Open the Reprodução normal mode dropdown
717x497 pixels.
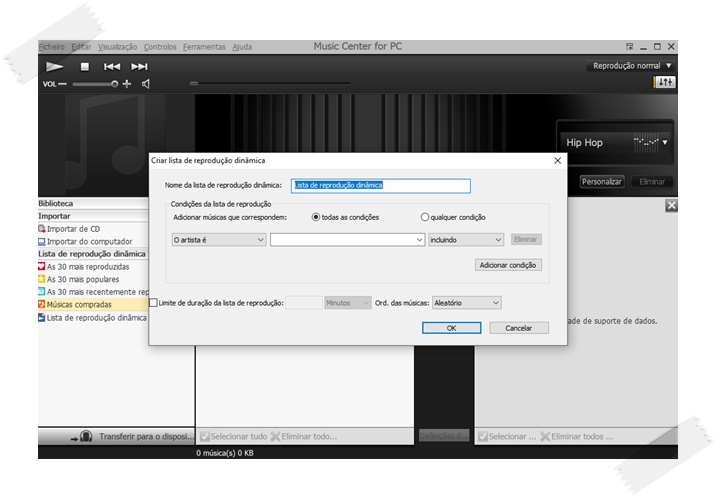tap(631, 66)
